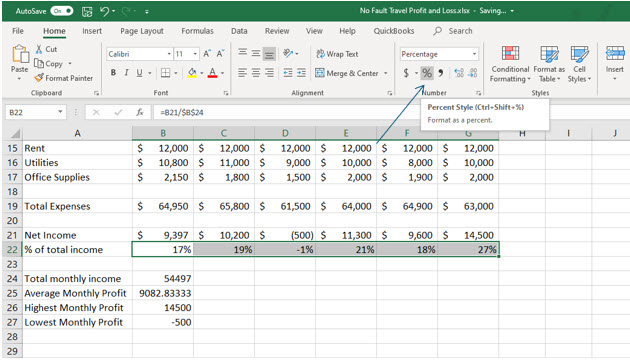Open Font Color dropdown arrow
Viewport: 630px width, 364px height.
coord(222,73)
